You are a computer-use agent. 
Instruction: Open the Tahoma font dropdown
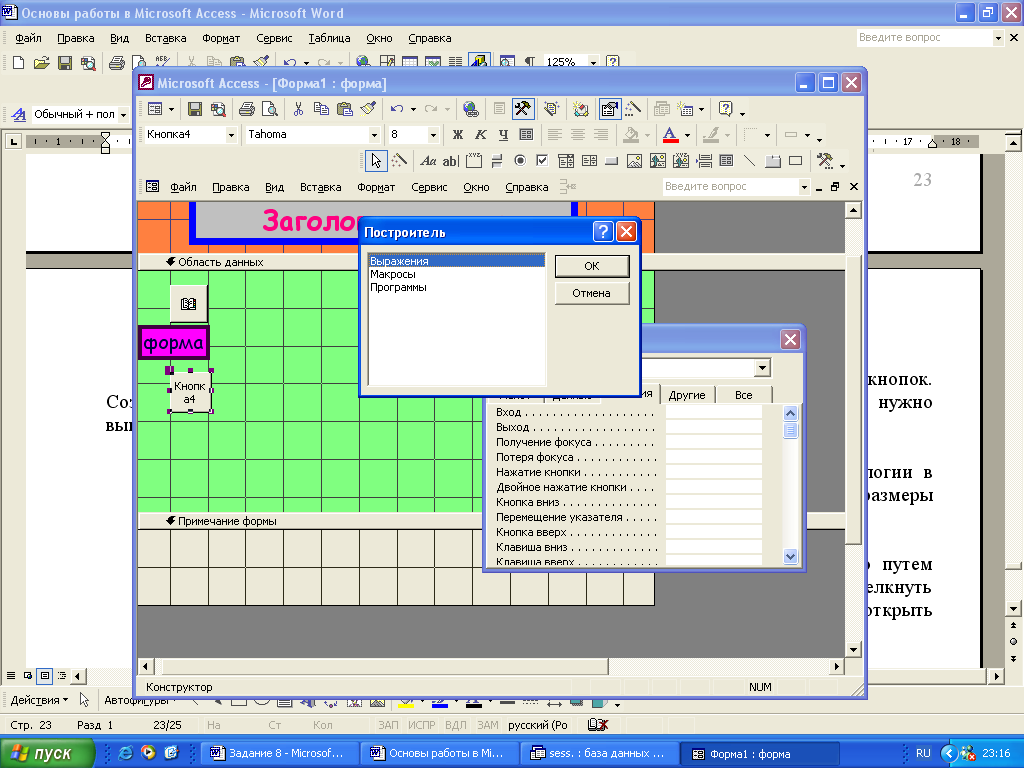[x=374, y=135]
